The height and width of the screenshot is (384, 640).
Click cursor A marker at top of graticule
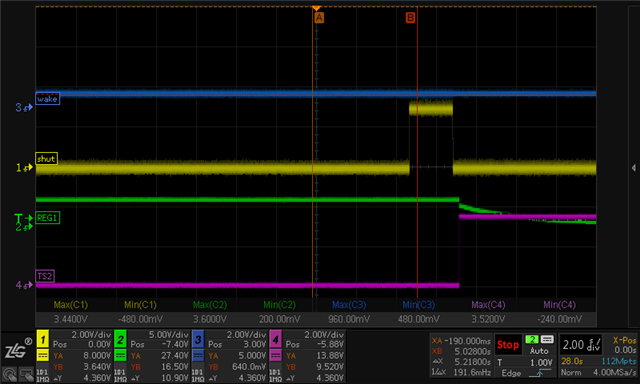(319, 18)
